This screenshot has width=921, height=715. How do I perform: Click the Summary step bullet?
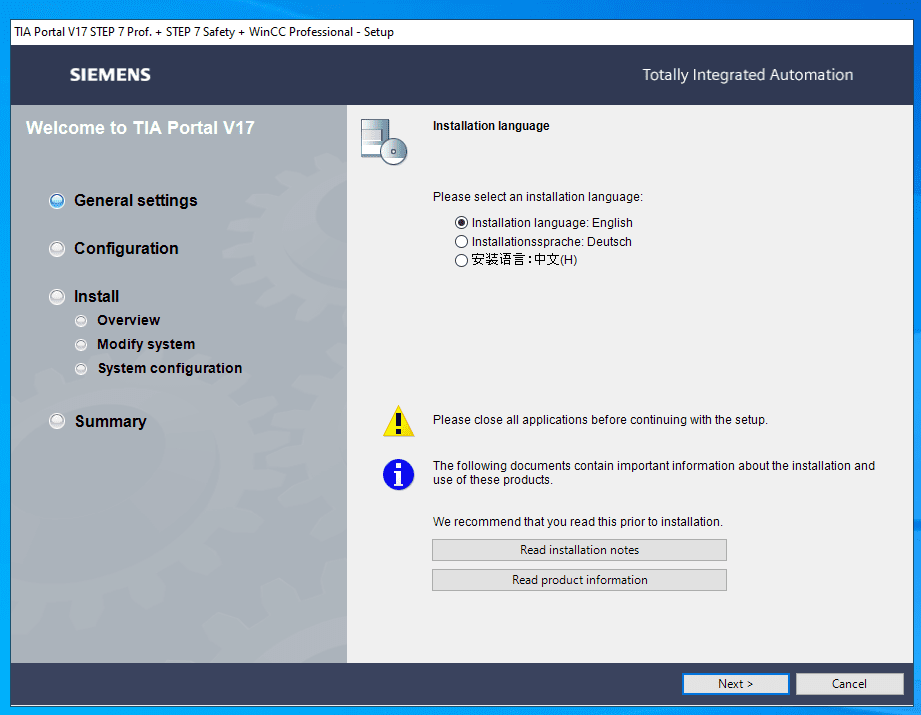pyautogui.click(x=57, y=421)
